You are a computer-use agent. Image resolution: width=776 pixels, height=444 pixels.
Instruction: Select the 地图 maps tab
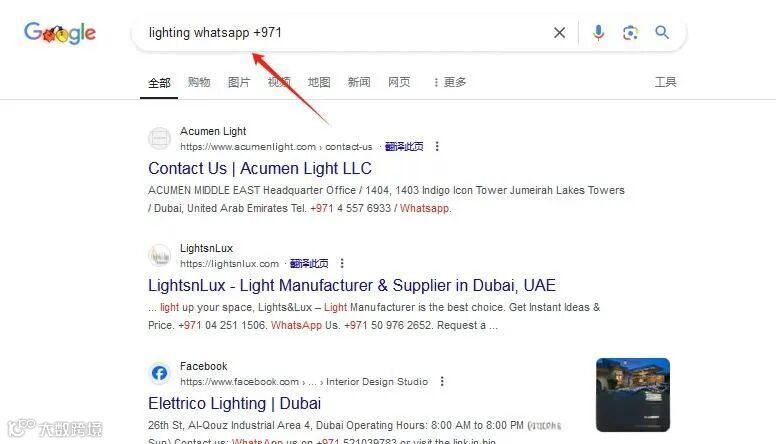coord(319,82)
